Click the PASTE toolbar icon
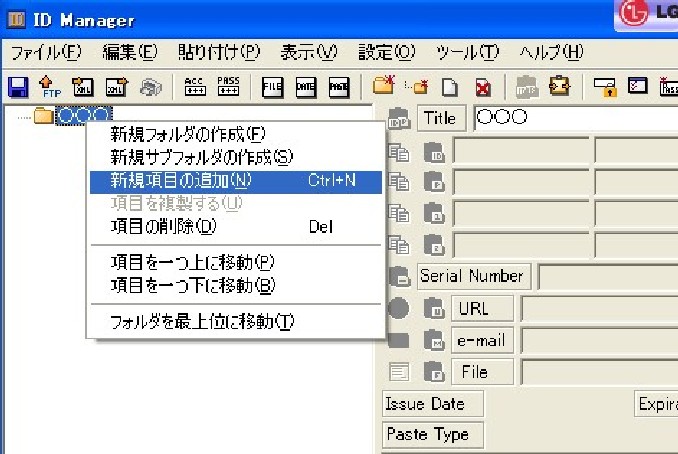Screen dimensions: 678x454 339,87
